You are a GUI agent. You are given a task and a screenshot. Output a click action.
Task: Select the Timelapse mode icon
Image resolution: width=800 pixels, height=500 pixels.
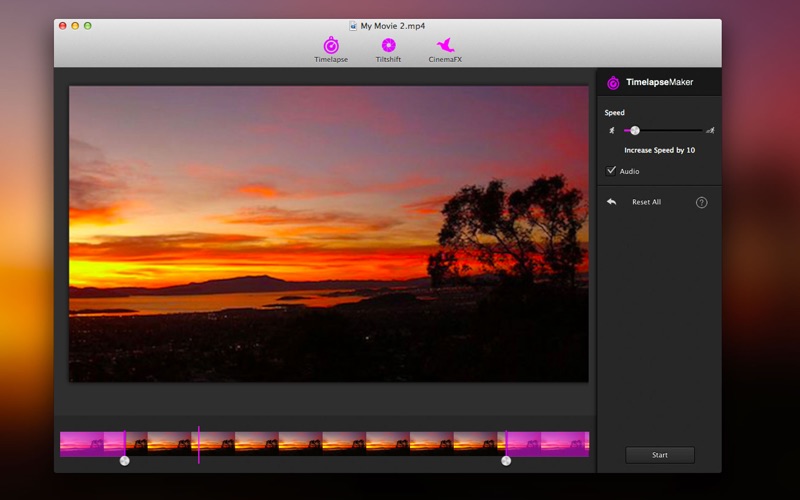[331, 46]
